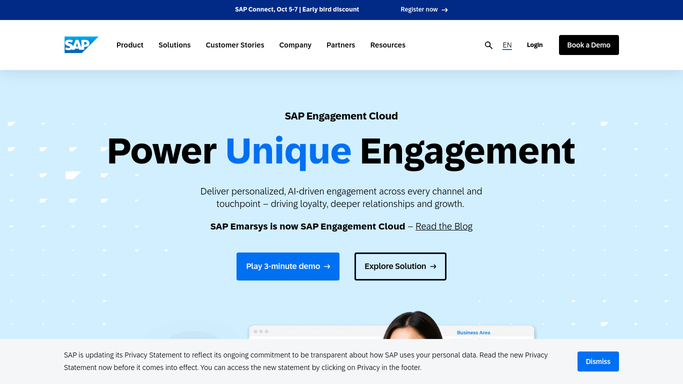Image resolution: width=683 pixels, height=384 pixels.
Task: Click the SAP Connect announcement text
Action: pos(297,10)
